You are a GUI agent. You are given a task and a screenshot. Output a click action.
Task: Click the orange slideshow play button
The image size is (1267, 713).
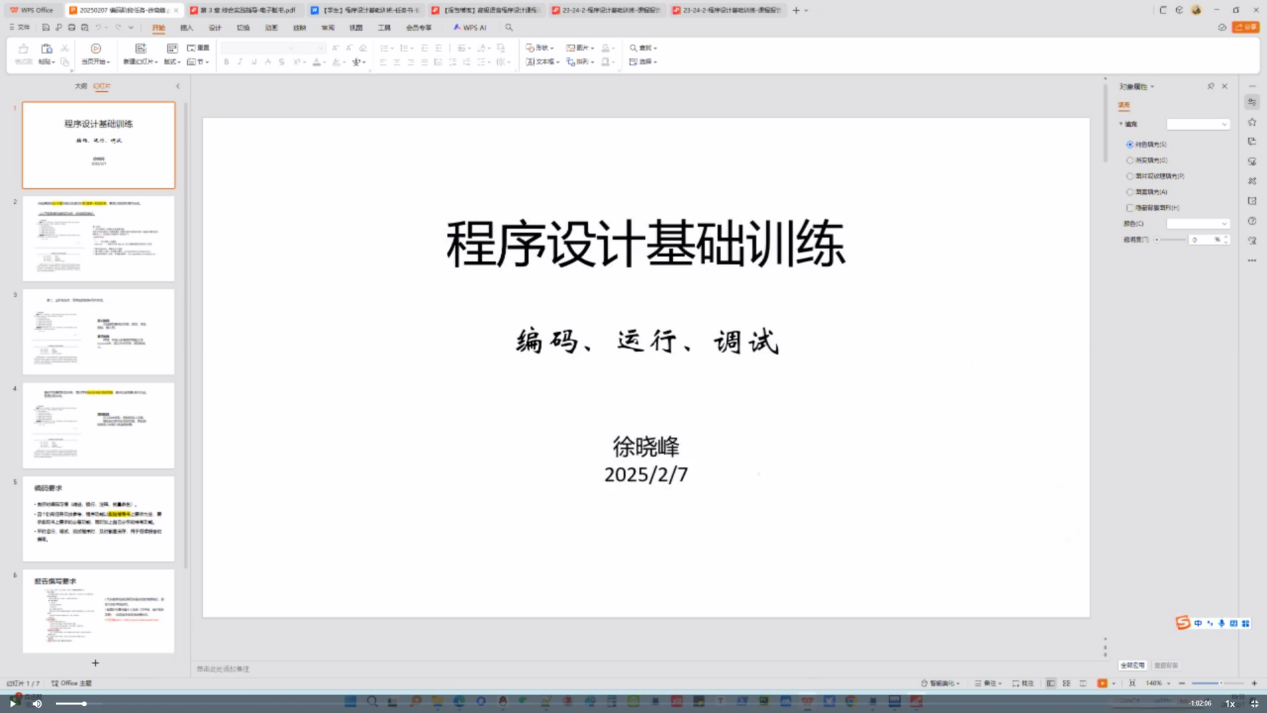click(1102, 684)
